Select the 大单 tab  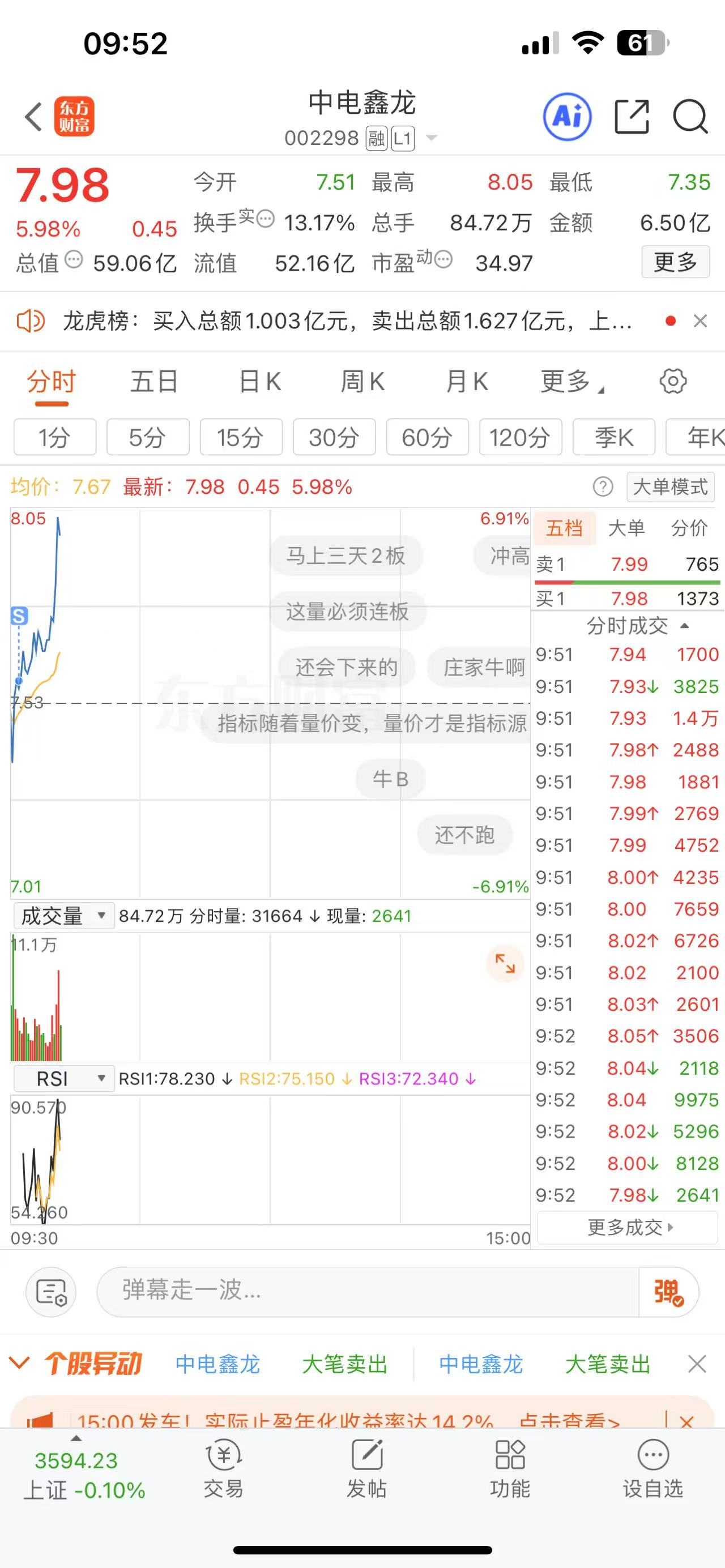click(x=627, y=528)
